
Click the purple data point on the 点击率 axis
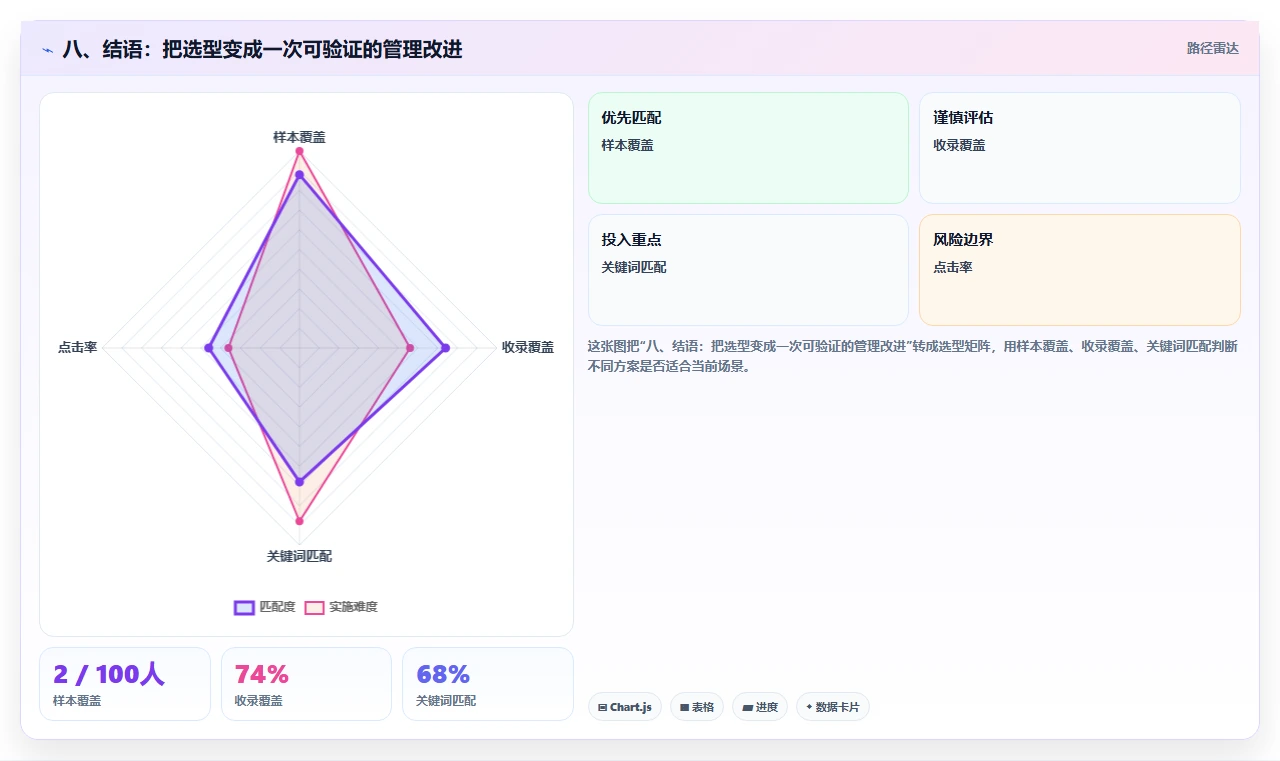pyautogui.click(x=208, y=348)
